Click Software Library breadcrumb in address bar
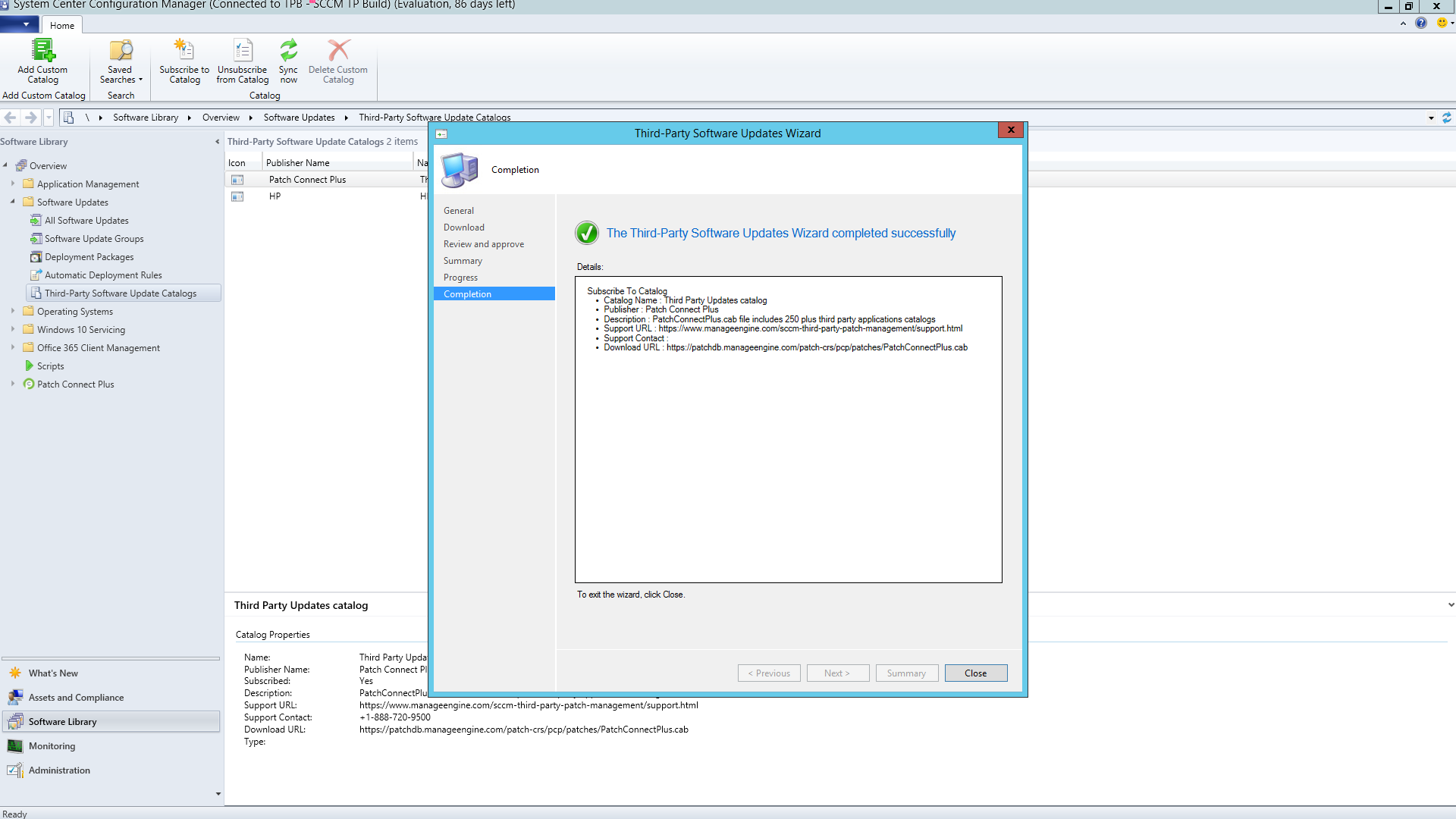 [x=146, y=118]
